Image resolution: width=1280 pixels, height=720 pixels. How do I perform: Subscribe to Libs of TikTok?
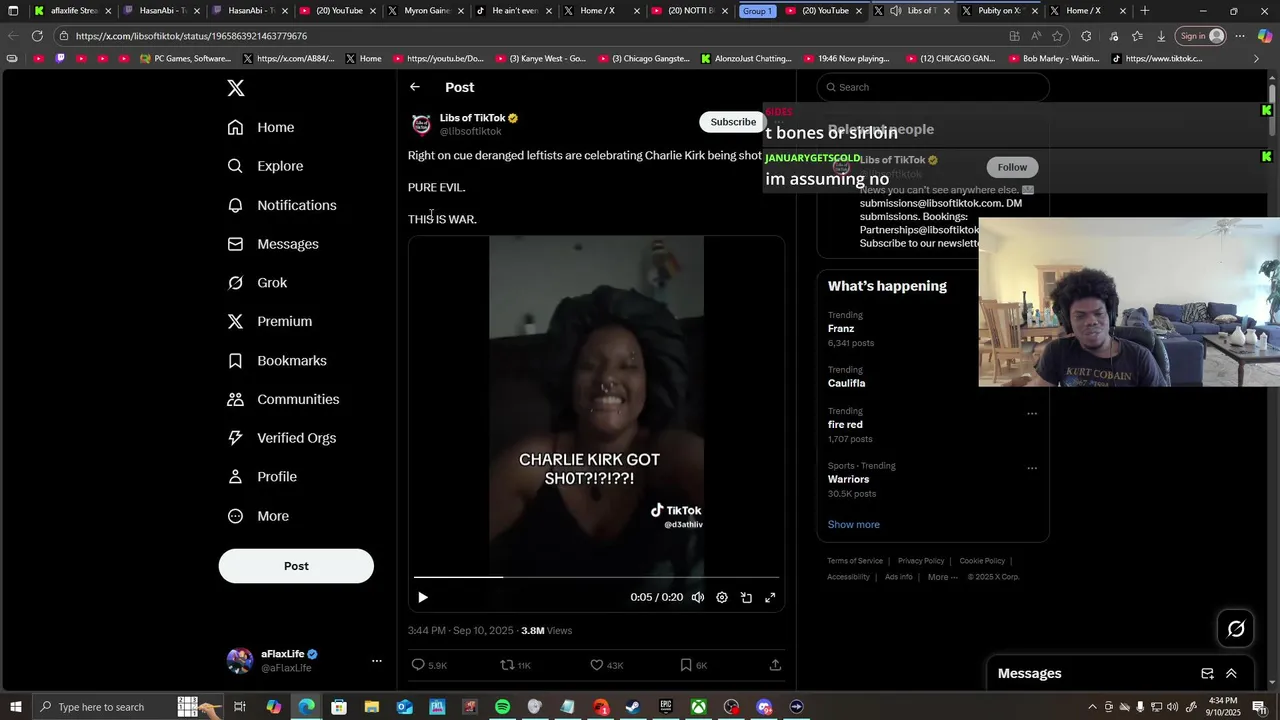pyautogui.click(x=733, y=122)
